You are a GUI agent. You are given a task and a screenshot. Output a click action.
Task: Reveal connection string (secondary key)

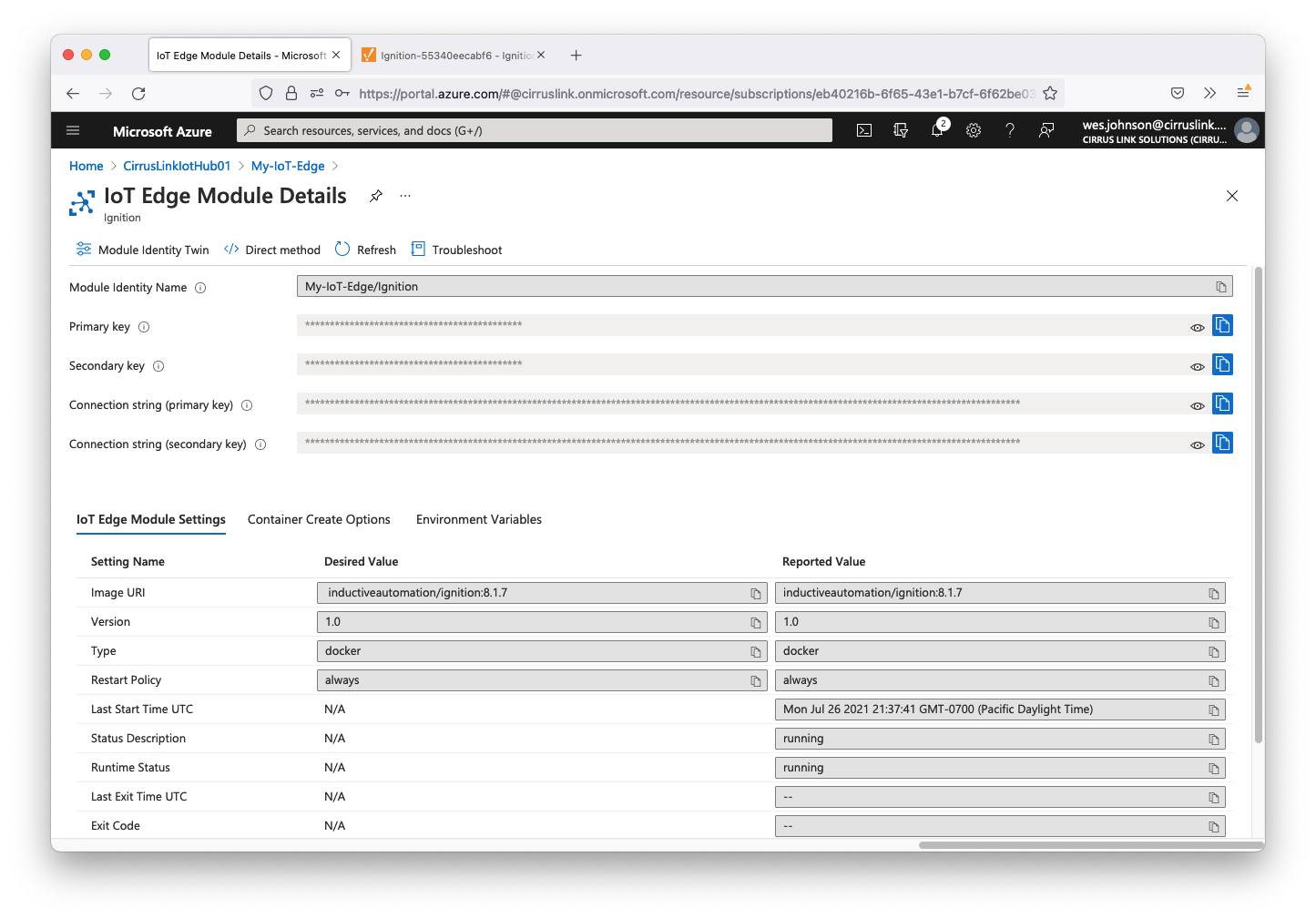(1198, 445)
